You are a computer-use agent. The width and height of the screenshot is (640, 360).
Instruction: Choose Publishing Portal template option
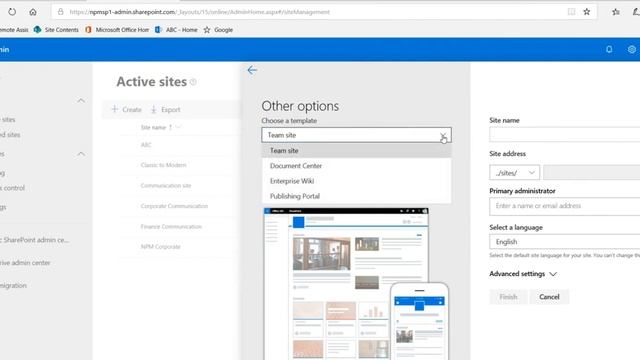(x=356, y=196)
